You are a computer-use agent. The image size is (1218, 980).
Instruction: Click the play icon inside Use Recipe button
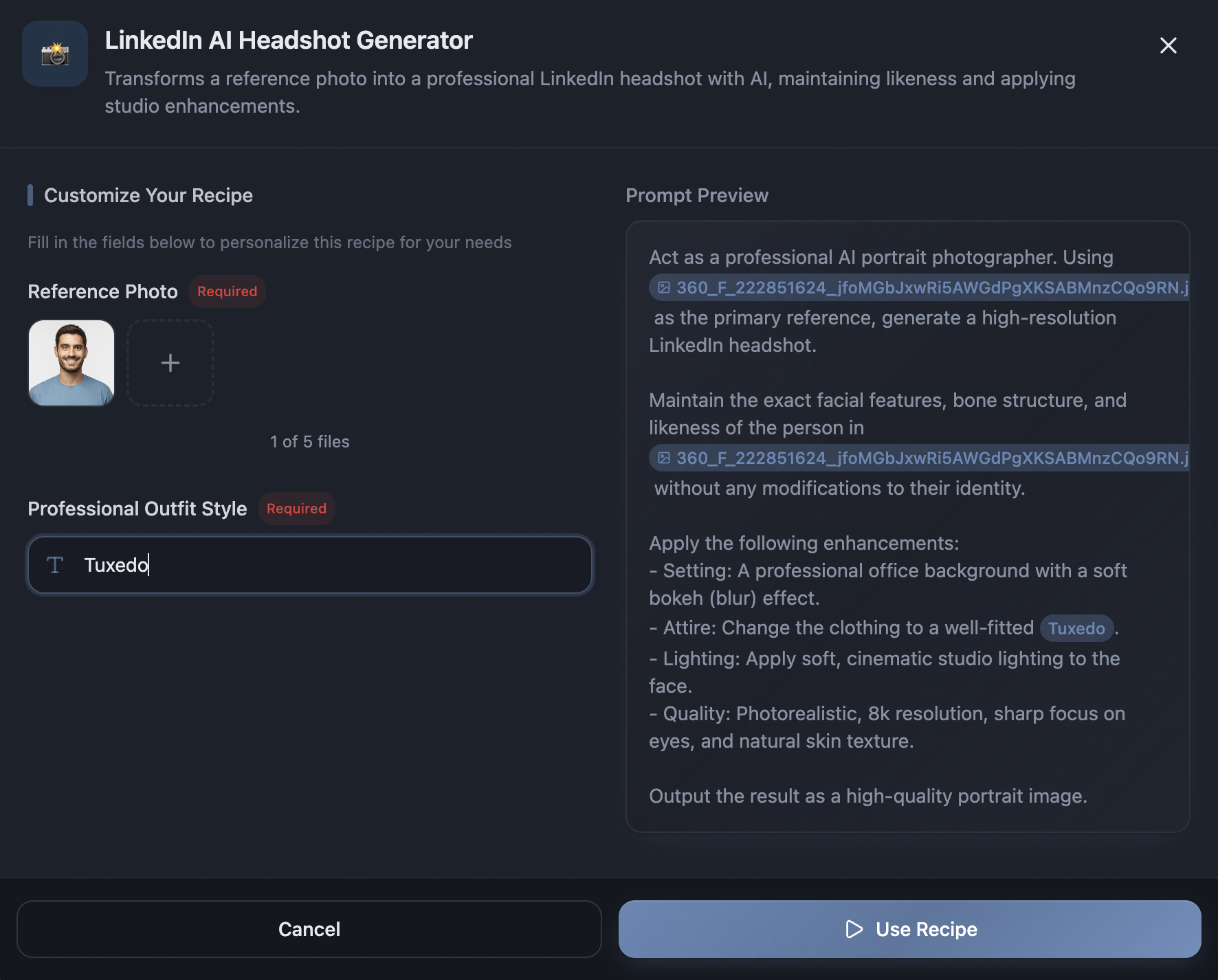854,929
